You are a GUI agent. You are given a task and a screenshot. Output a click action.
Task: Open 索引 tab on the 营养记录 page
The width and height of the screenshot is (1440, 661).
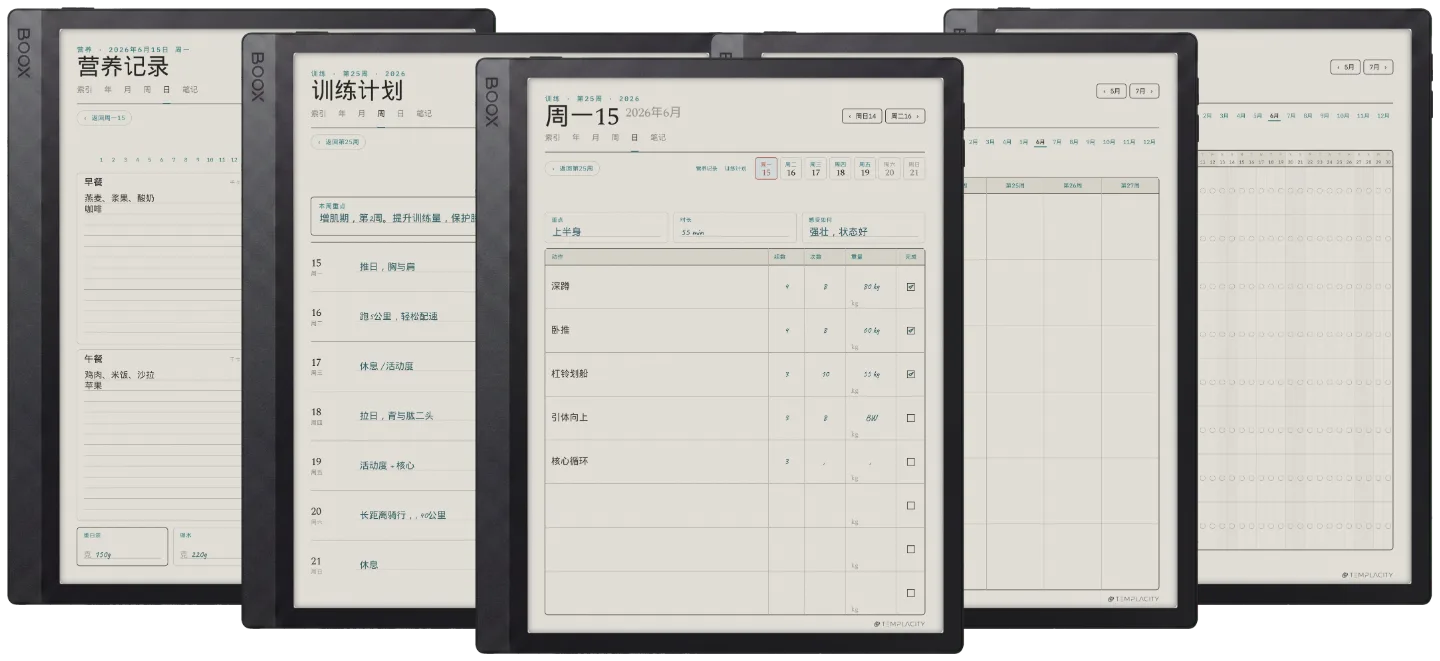pyautogui.click(x=85, y=89)
